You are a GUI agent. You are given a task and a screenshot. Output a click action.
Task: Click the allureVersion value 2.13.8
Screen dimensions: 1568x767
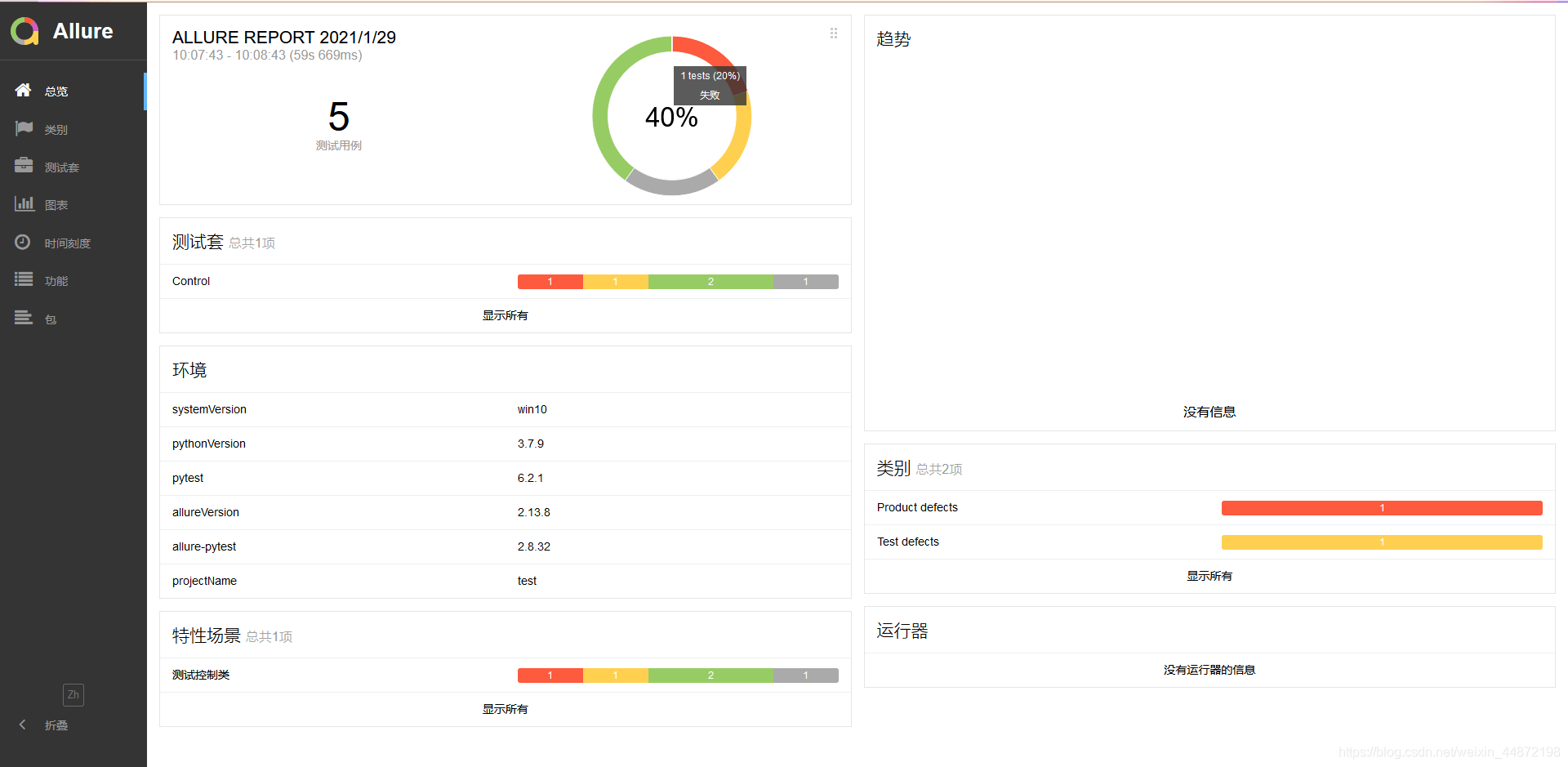[x=534, y=512]
